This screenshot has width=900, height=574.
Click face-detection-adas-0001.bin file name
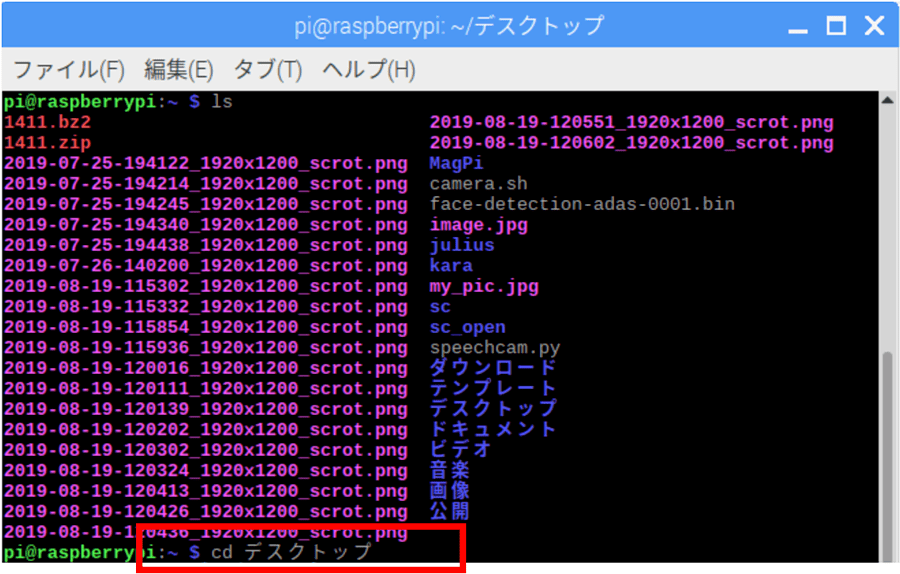coord(583,205)
